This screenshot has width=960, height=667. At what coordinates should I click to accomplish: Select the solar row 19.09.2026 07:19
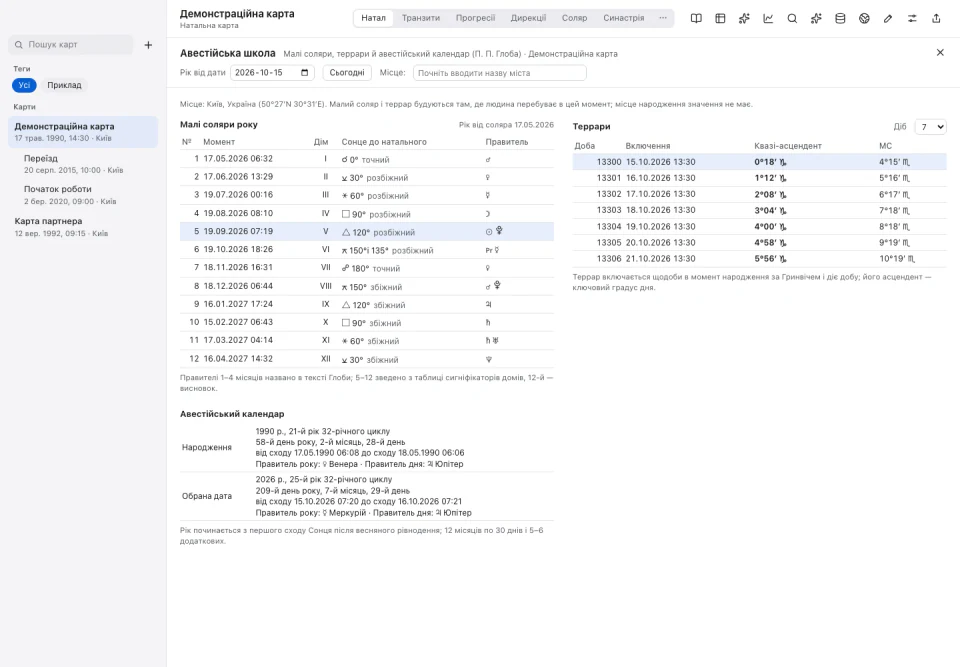tap(367, 232)
